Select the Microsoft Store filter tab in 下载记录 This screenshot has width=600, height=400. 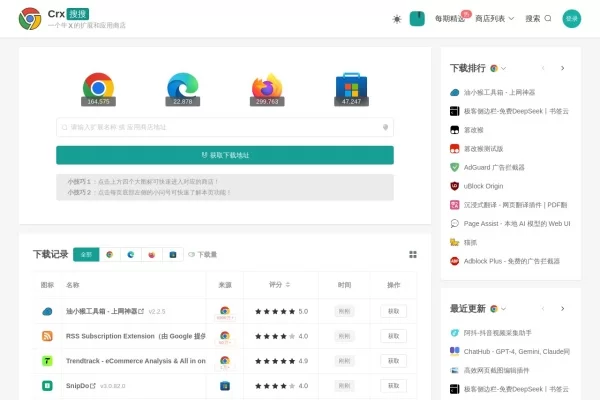coord(173,255)
